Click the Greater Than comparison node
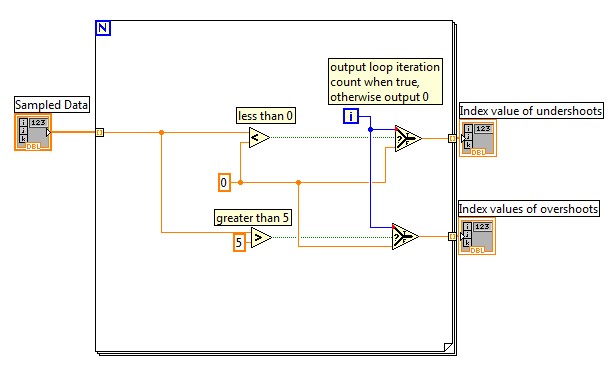Screen dimensions: 616x380 (261, 237)
